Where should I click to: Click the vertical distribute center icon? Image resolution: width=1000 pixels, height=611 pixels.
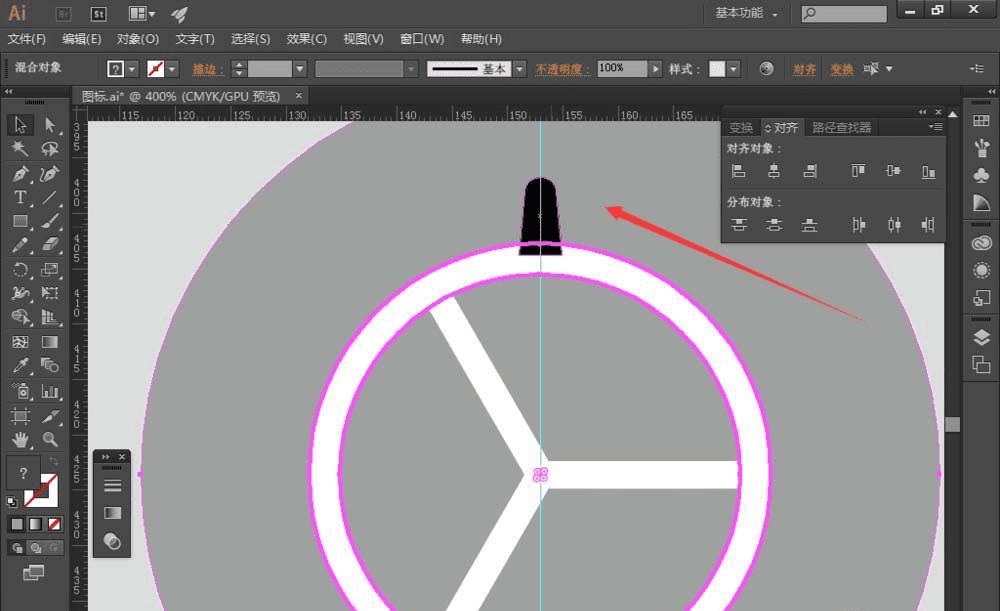(774, 225)
